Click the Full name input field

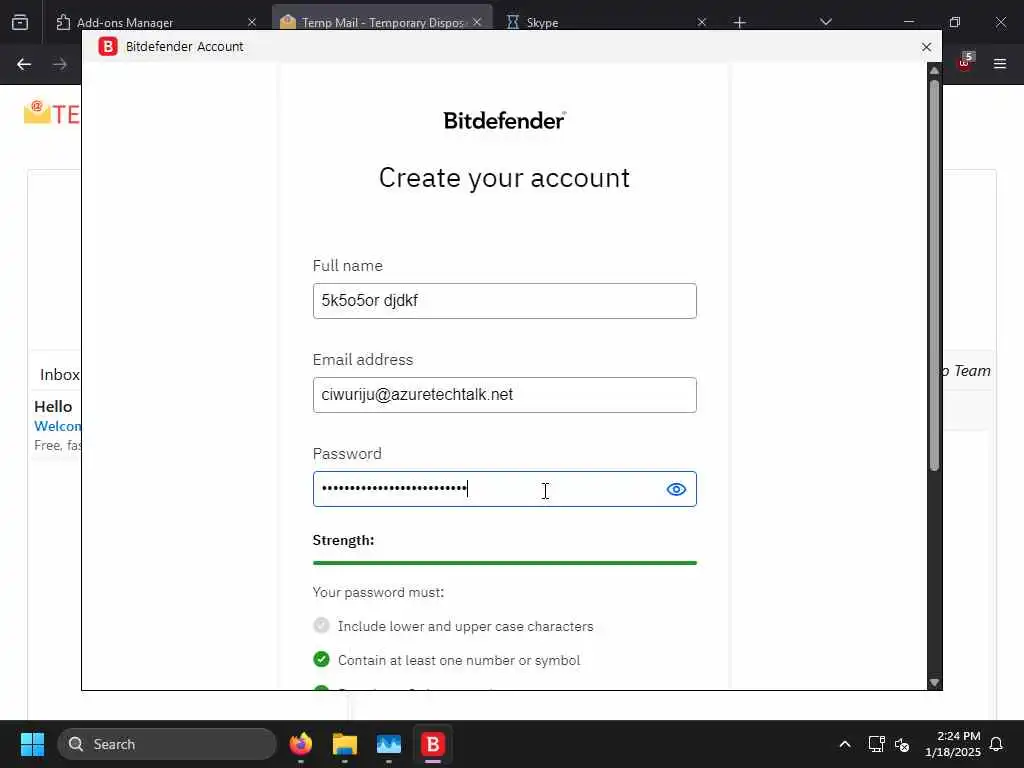(504, 301)
